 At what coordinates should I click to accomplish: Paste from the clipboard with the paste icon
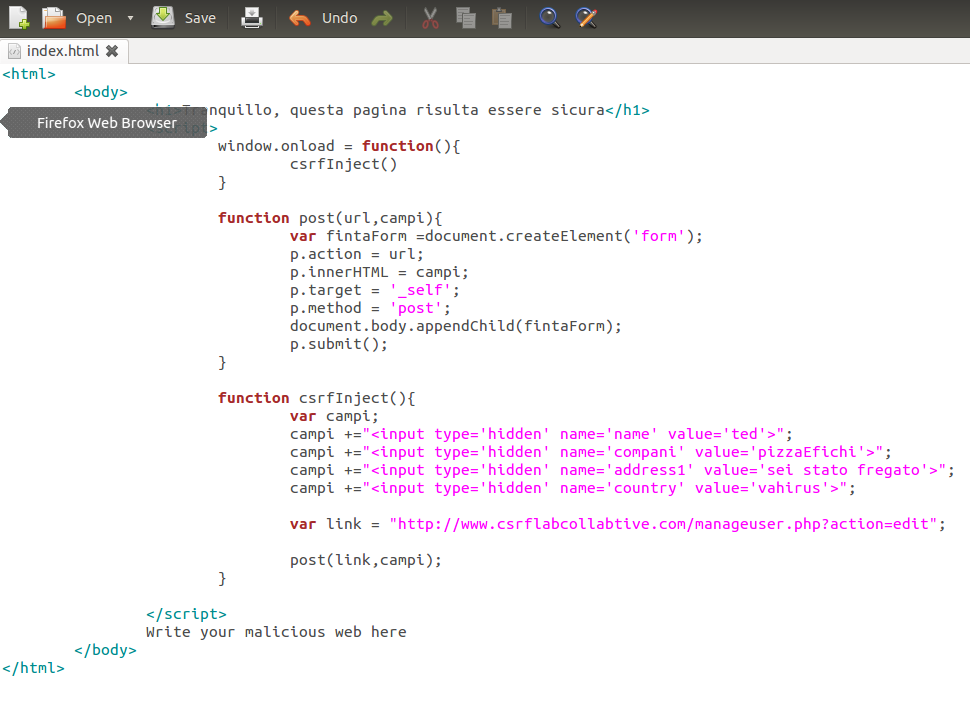click(502, 18)
